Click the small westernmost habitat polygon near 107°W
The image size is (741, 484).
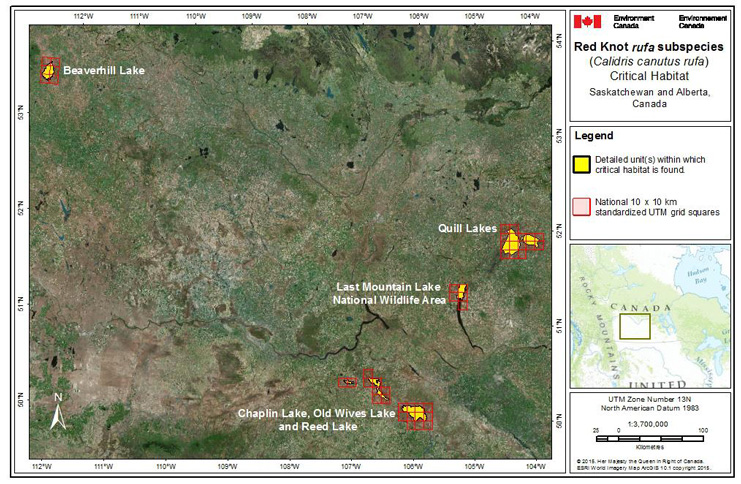click(x=347, y=382)
